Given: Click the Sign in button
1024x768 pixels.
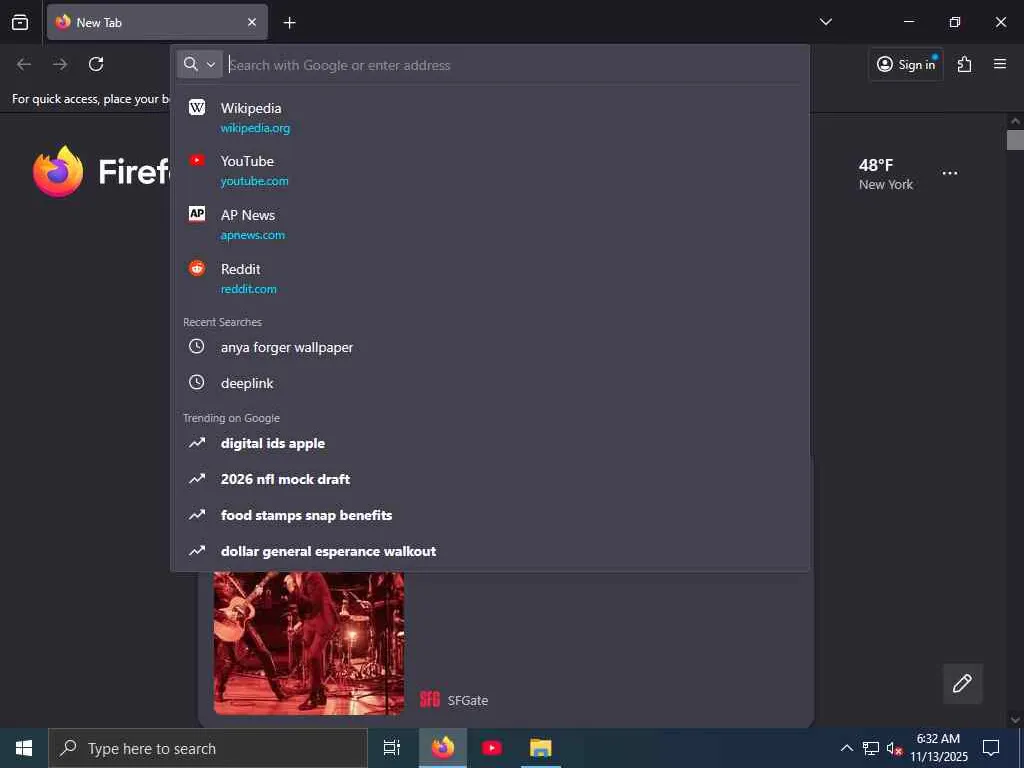Looking at the screenshot, I should pyautogui.click(x=906, y=64).
